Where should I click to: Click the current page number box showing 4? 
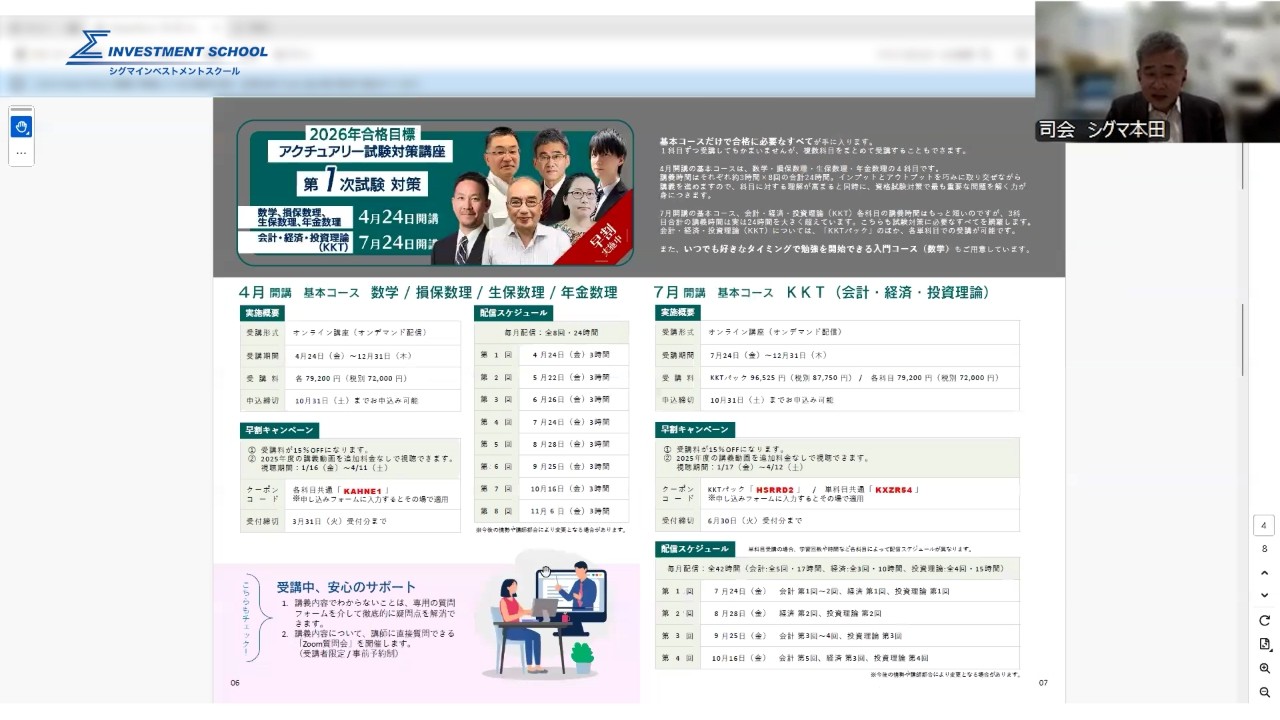tap(1264, 526)
